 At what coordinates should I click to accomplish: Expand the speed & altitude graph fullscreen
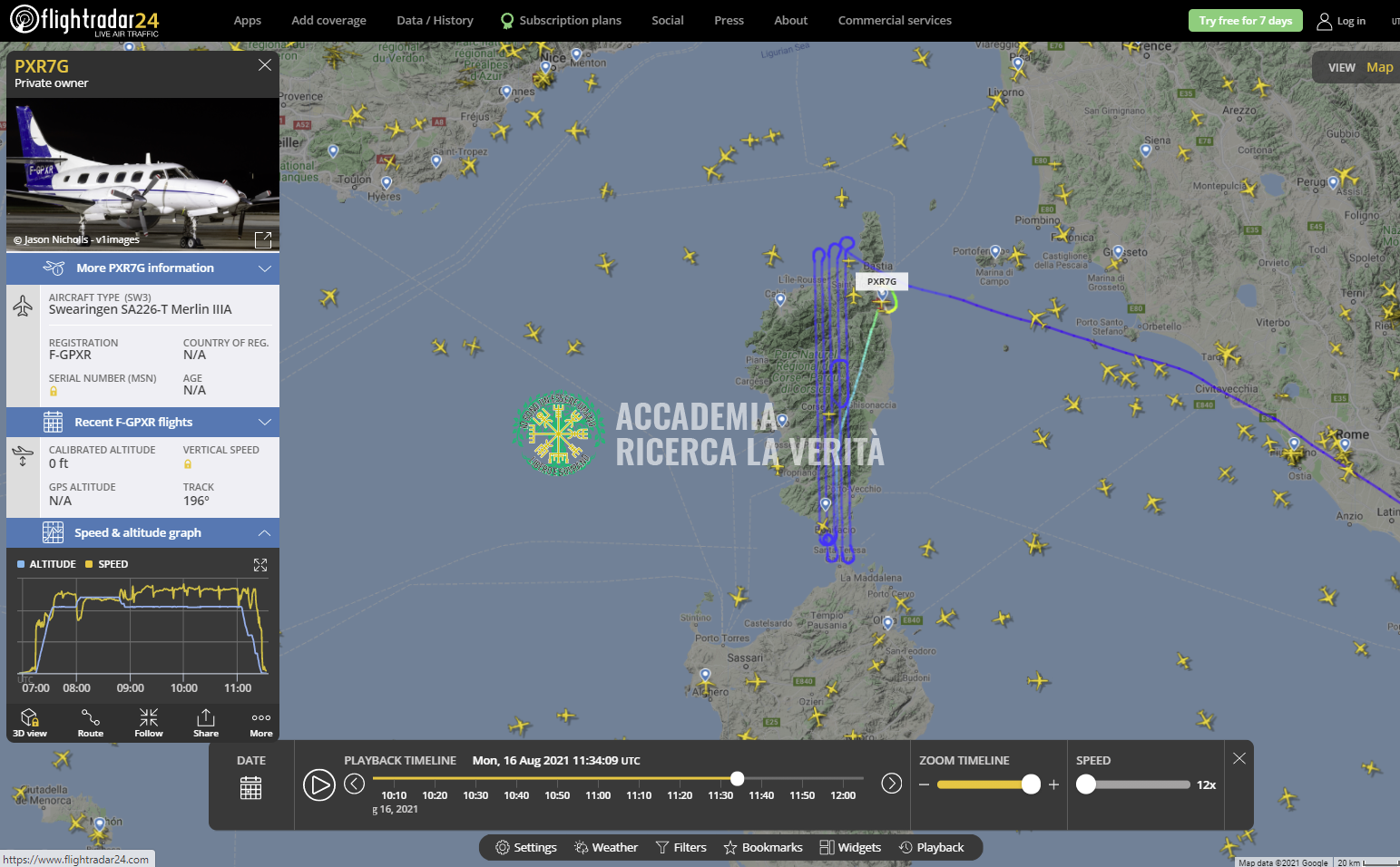pos(260,565)
